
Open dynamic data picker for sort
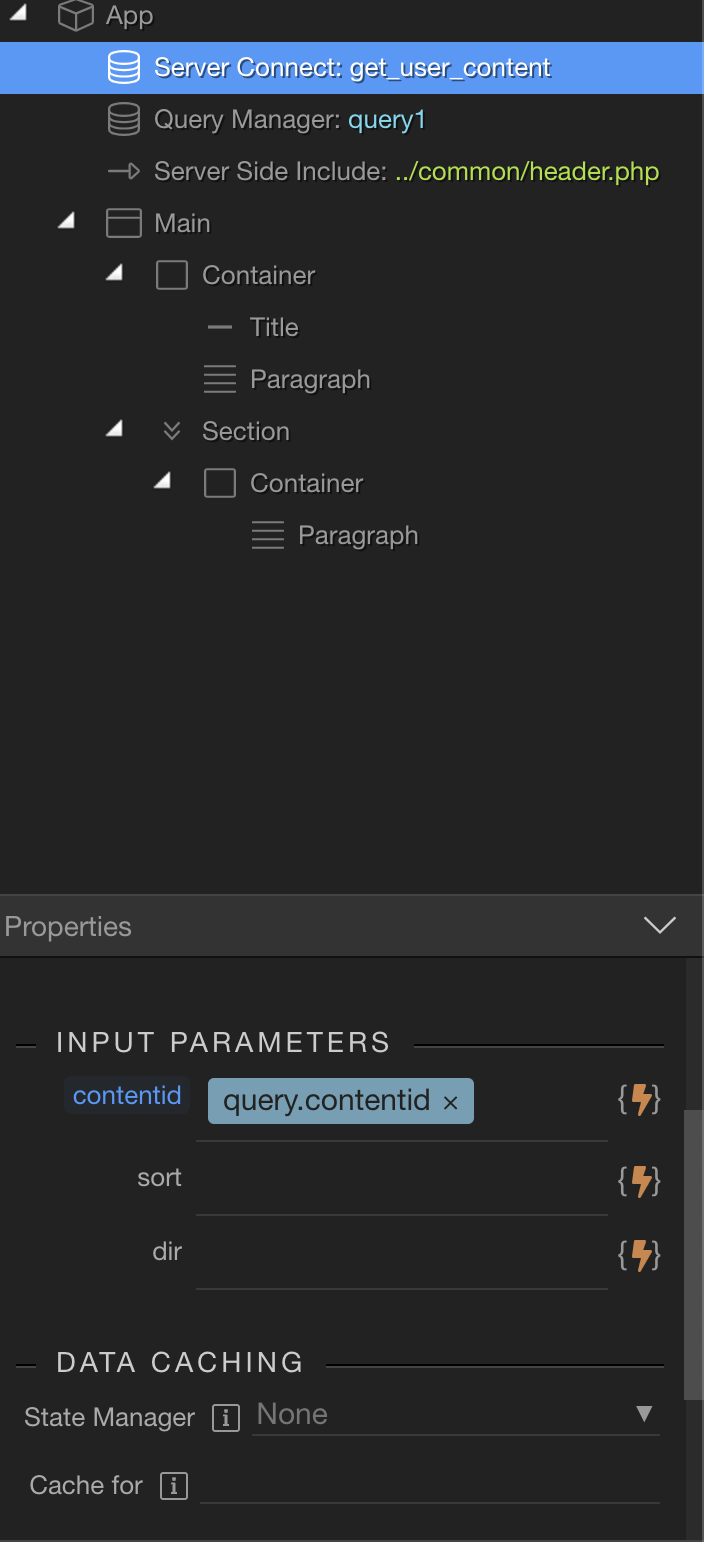coord(640,1181)
